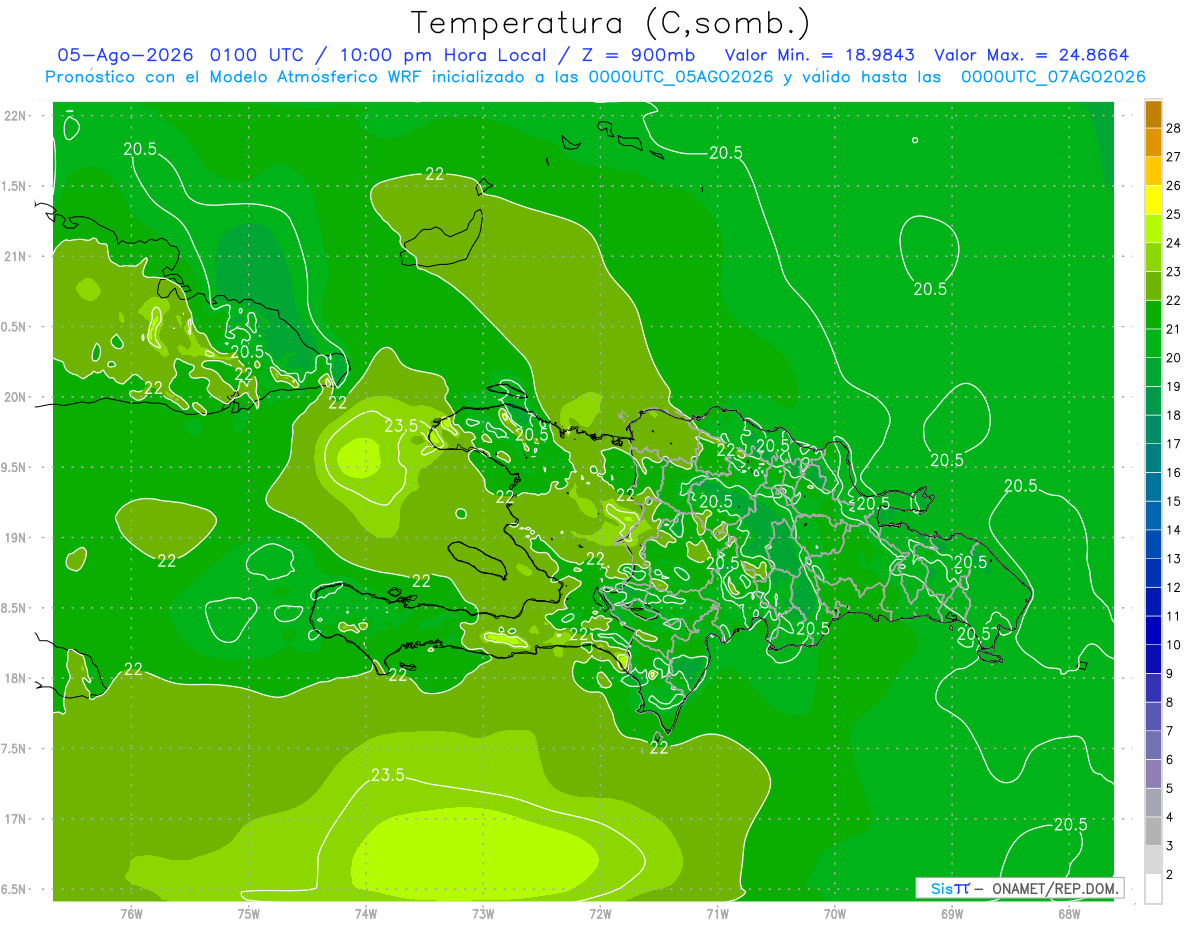1200x927 pixels.
Task: Click the legend scale number "10"
Action: coord(1173,645)
